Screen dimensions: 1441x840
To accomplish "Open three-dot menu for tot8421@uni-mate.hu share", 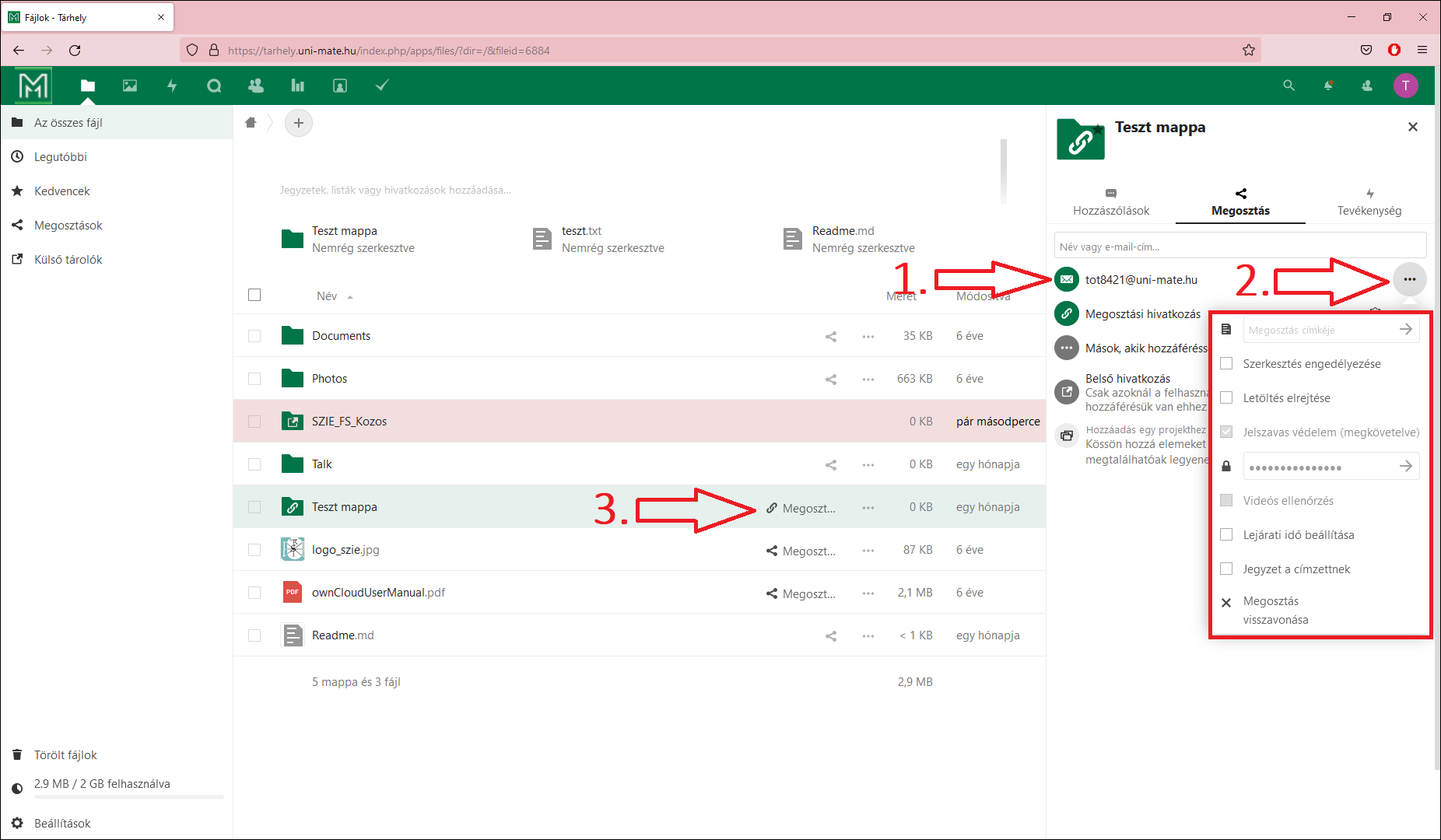I will [1409, 279].
